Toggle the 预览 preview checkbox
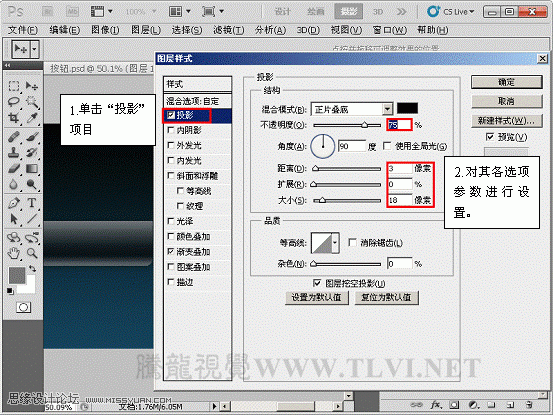553x415 pixels. tap(490, 137)
